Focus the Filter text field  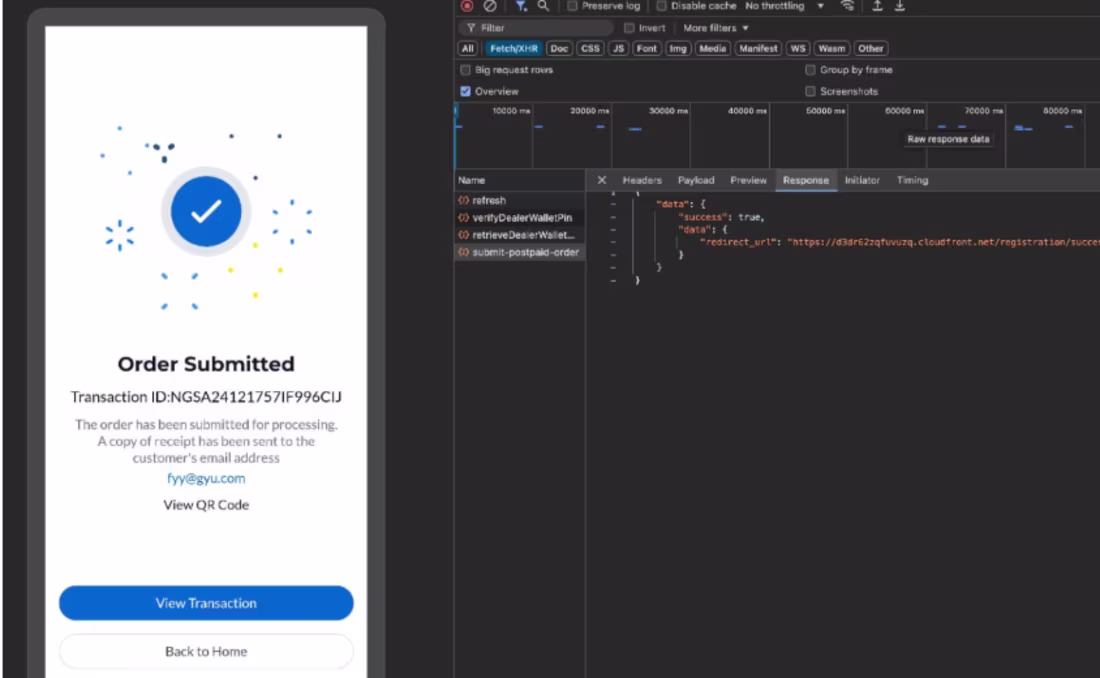[x=537, y=28]
